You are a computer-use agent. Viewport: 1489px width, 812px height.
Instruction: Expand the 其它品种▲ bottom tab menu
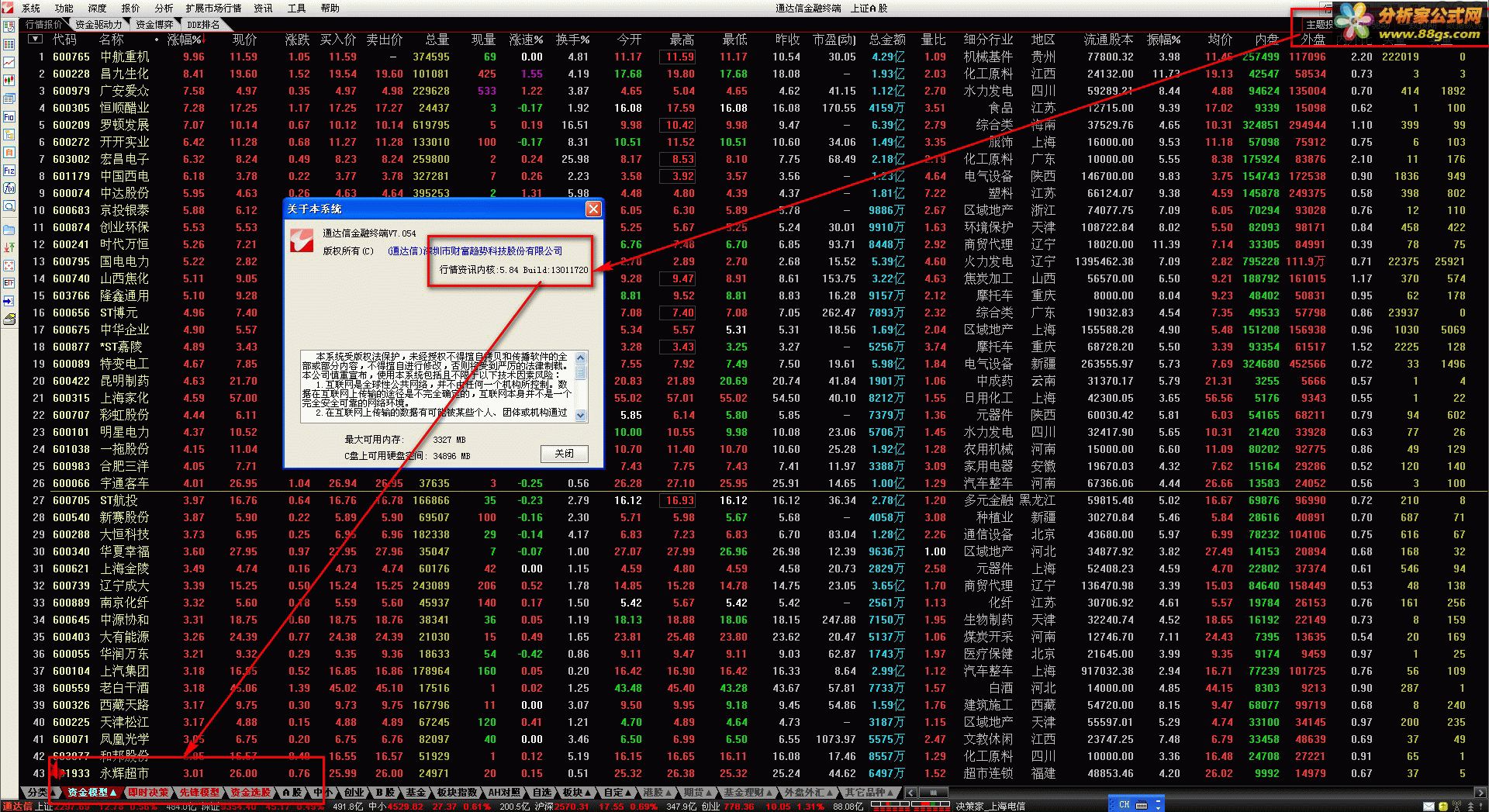(x=869, y=792)
